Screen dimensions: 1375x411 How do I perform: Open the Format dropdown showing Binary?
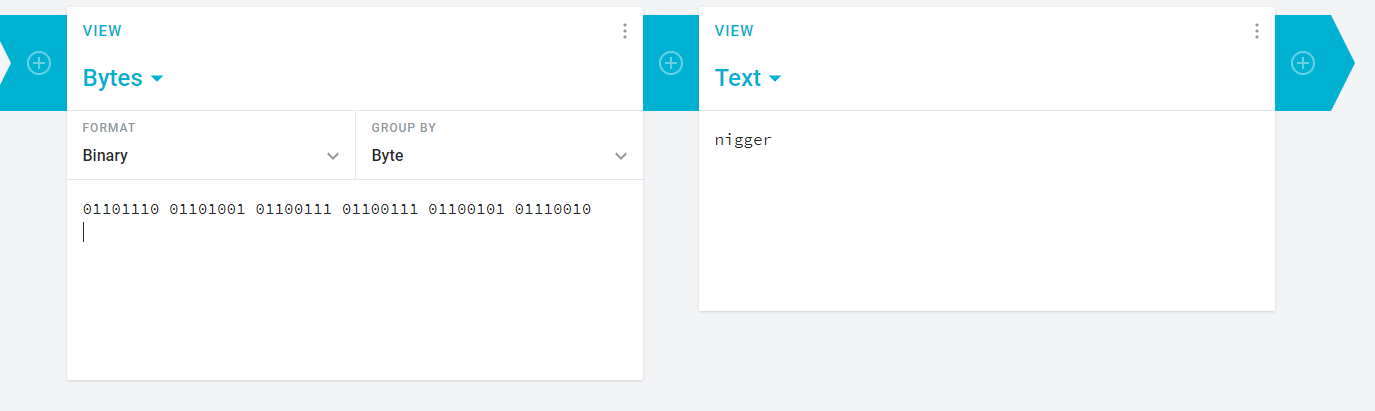211,145
